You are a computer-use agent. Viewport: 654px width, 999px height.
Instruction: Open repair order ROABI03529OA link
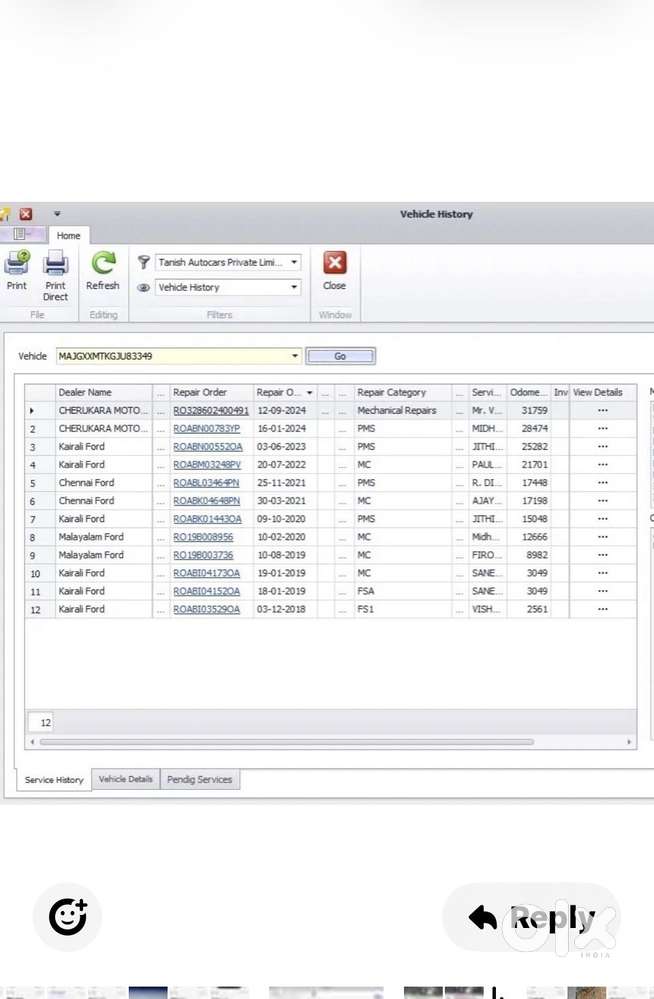point(207,609)
